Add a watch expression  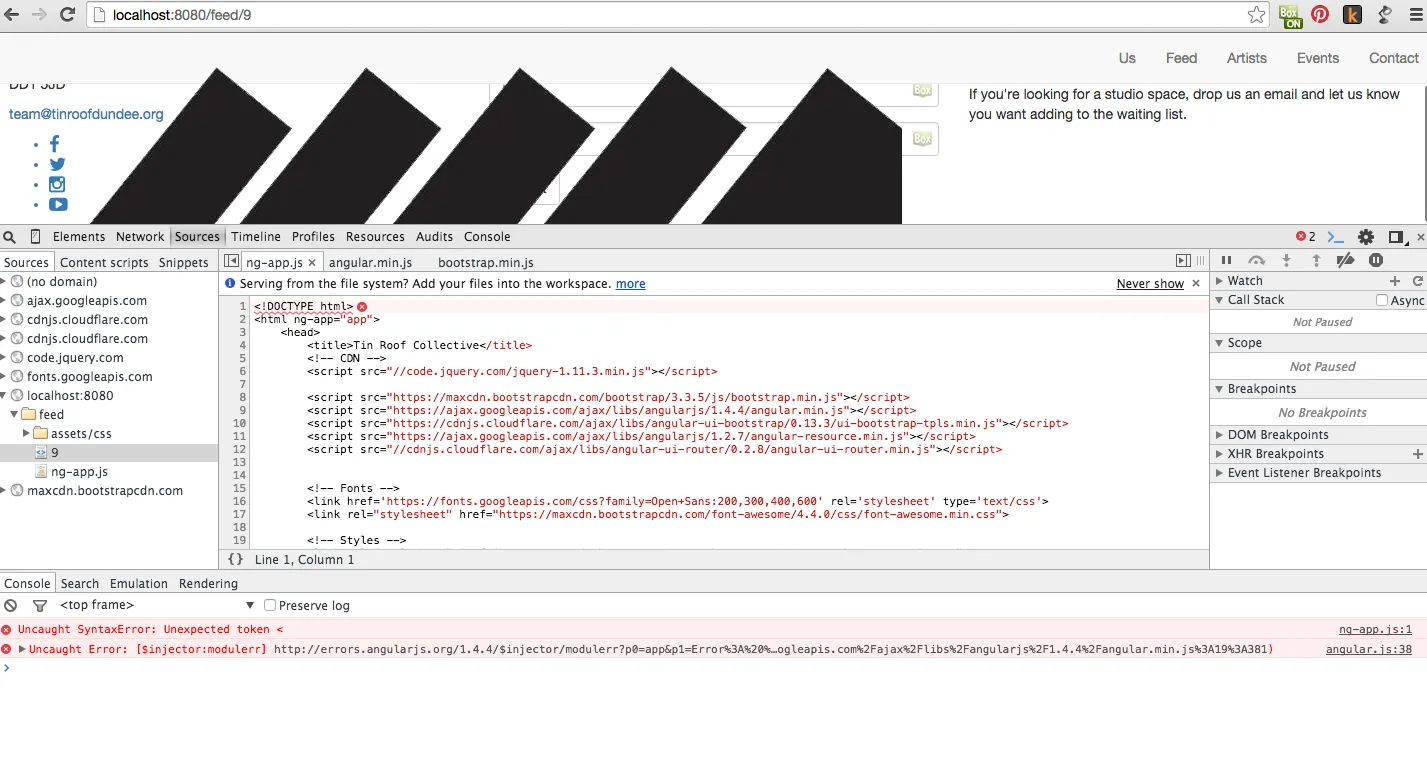point(1396,281)
